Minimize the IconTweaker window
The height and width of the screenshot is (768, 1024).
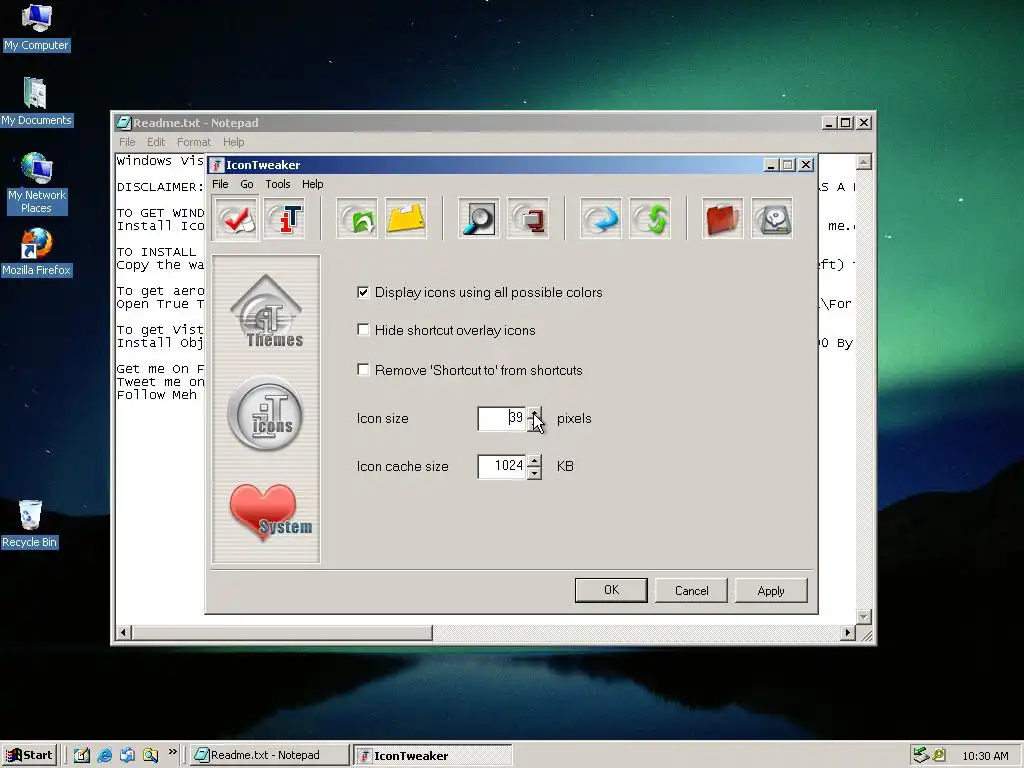772,165
